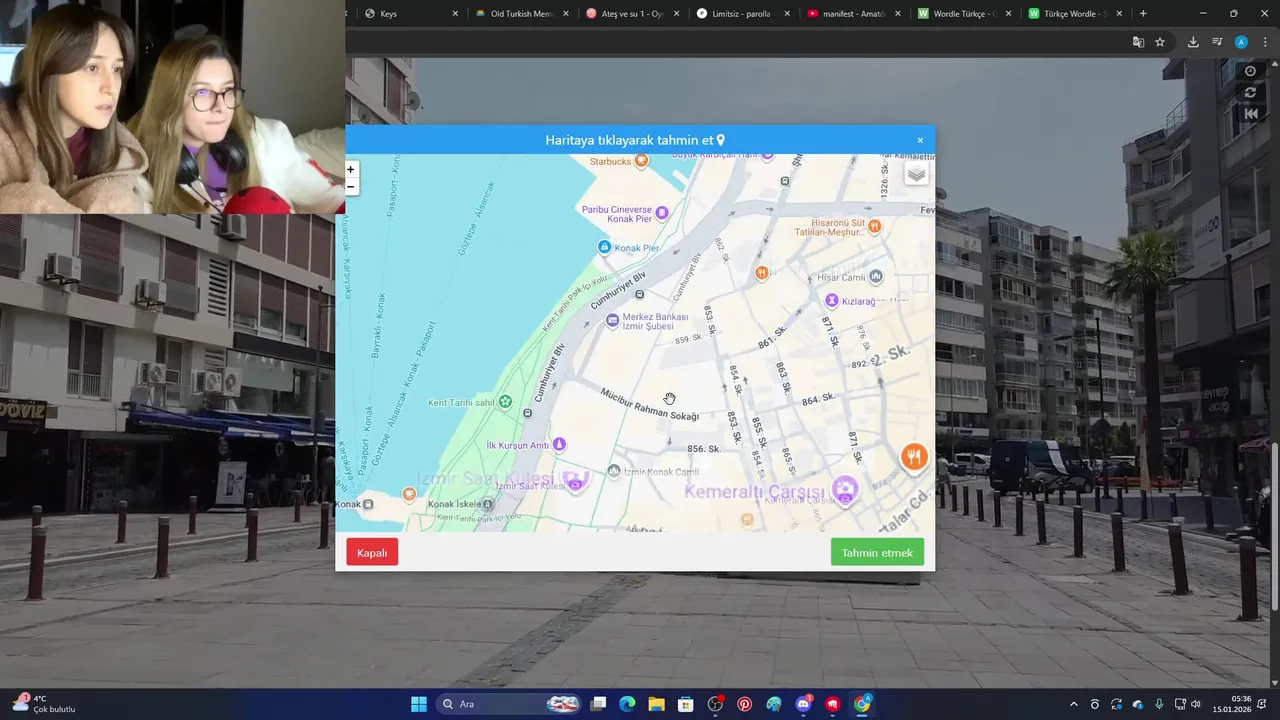
Task: Switch to the Wordle Türkçe tab
Action: pyautogui.click(x=963, y=14)
